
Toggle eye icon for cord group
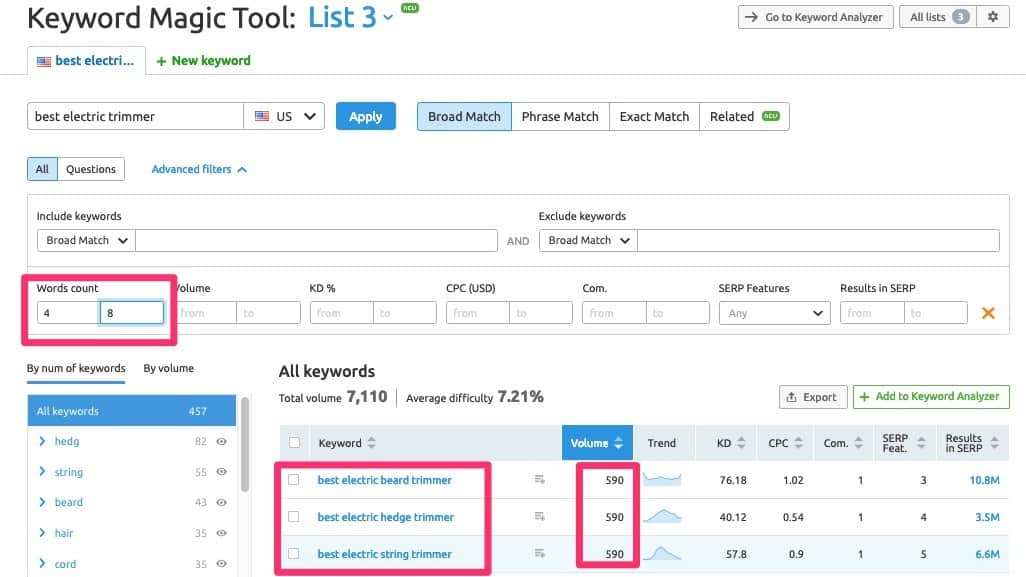pyautogui.click(x=221, y=563)
